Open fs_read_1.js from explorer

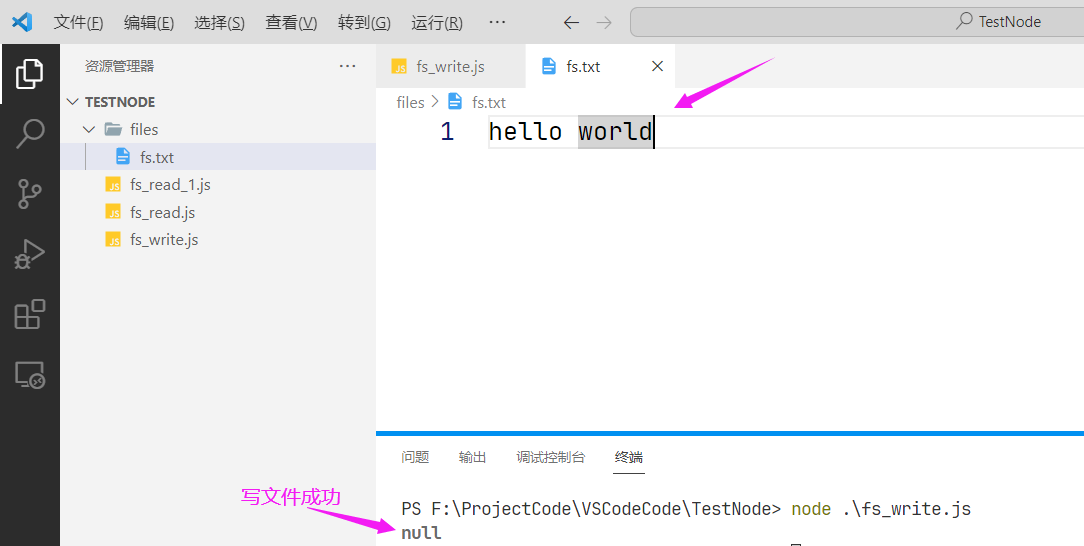218,185
